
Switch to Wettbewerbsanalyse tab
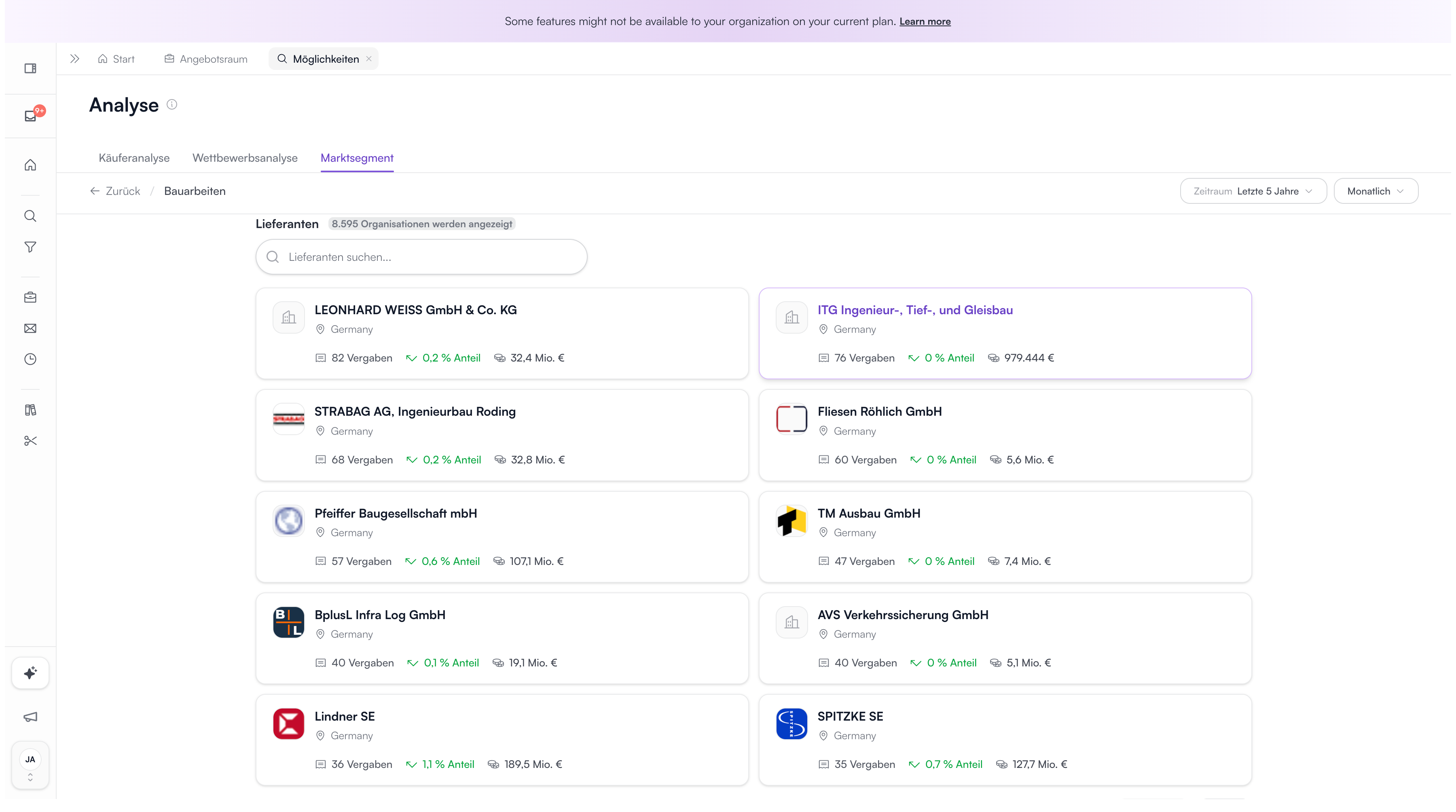245,158
